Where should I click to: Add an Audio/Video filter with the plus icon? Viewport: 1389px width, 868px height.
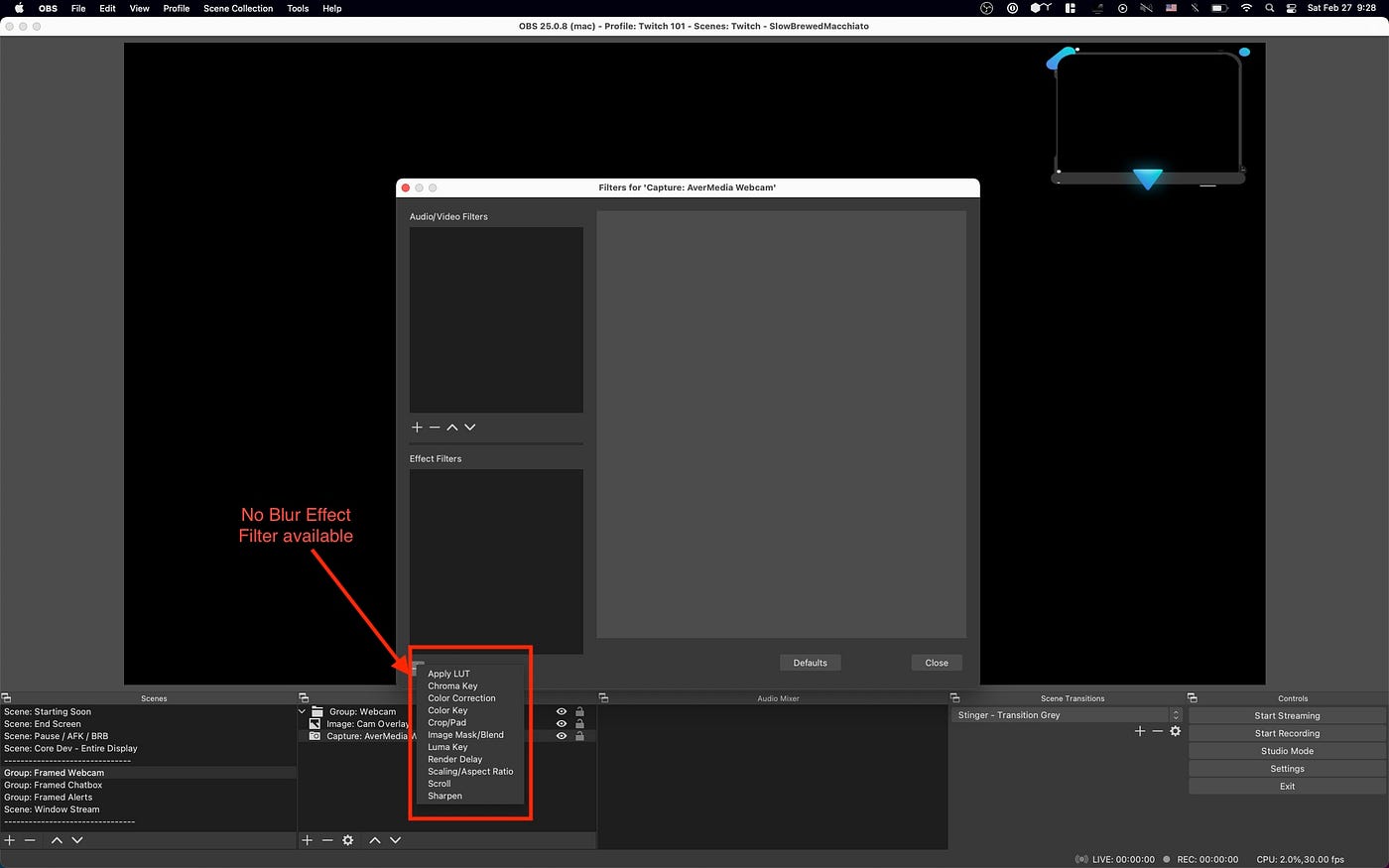point(416,427)
